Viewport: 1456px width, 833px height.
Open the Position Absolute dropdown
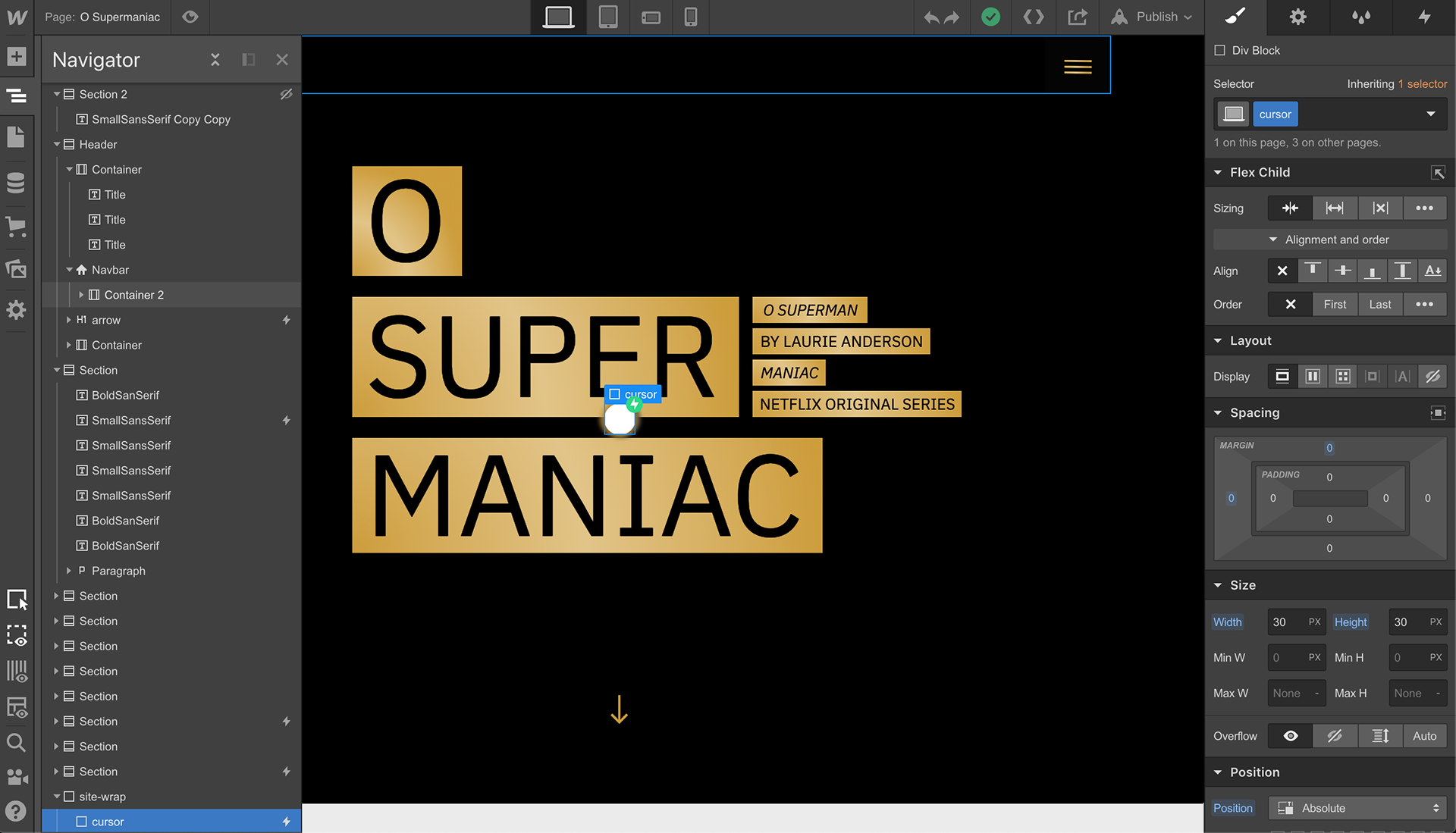point(1357,809)
